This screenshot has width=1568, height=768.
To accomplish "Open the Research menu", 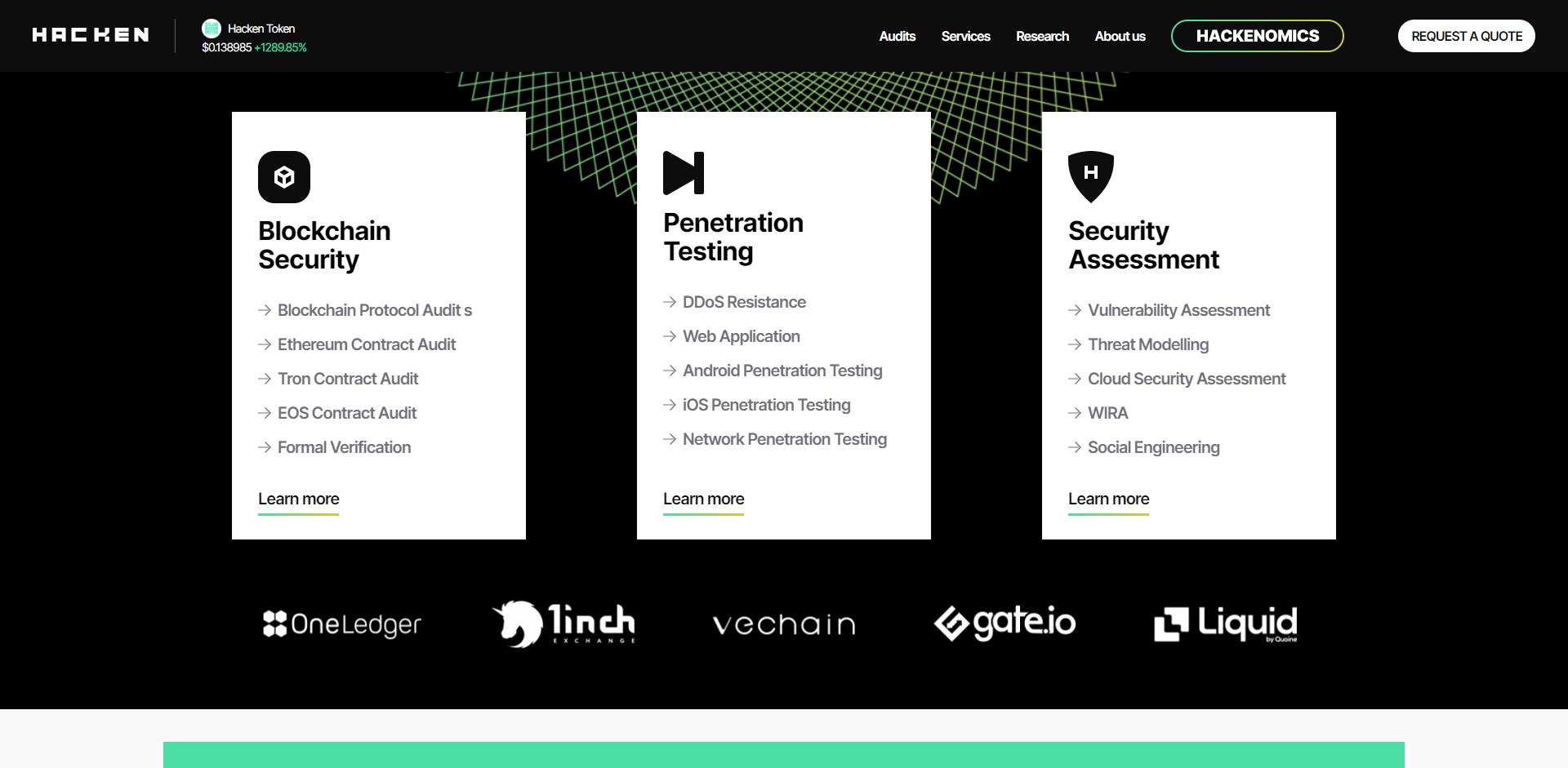I will tap(1042, 36).
